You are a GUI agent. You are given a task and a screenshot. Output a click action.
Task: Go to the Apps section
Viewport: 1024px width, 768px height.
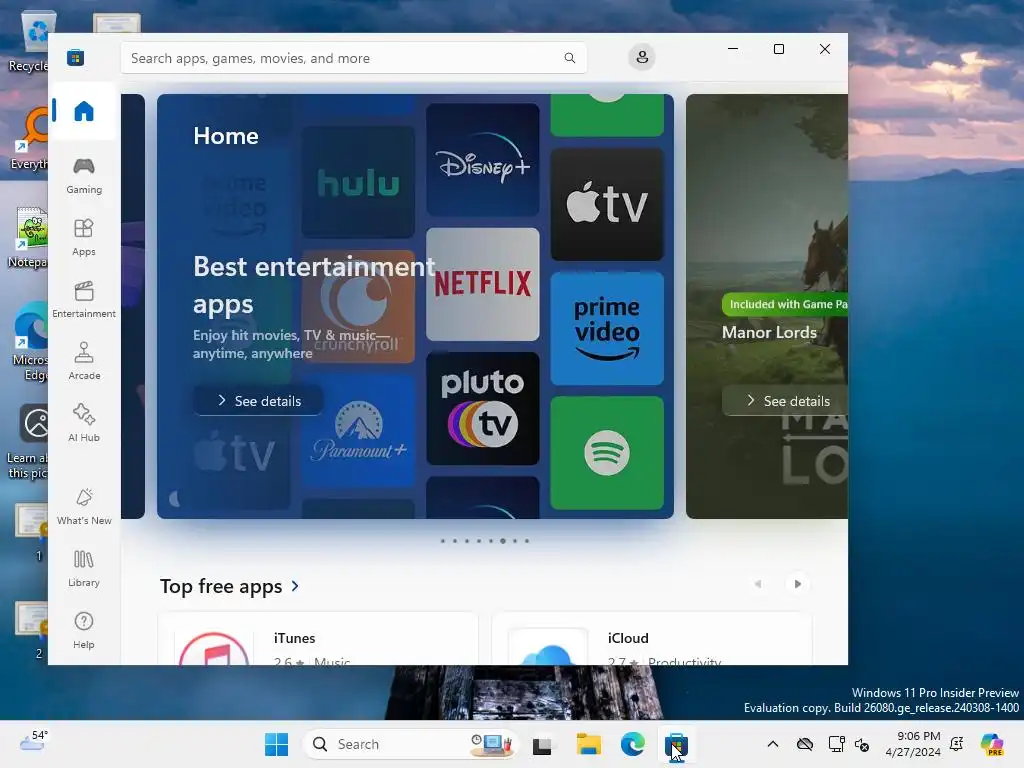84,238
